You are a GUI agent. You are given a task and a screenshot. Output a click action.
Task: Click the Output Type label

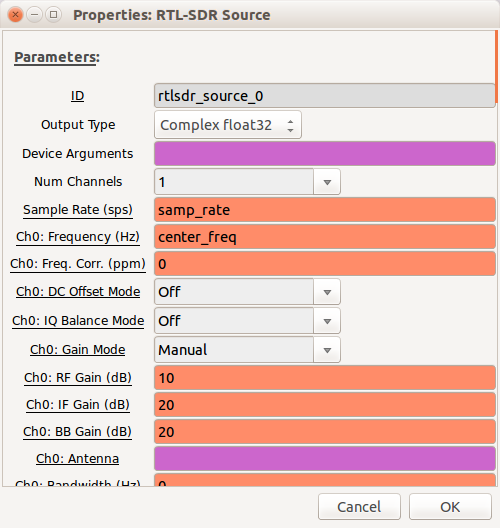[78, 125]
